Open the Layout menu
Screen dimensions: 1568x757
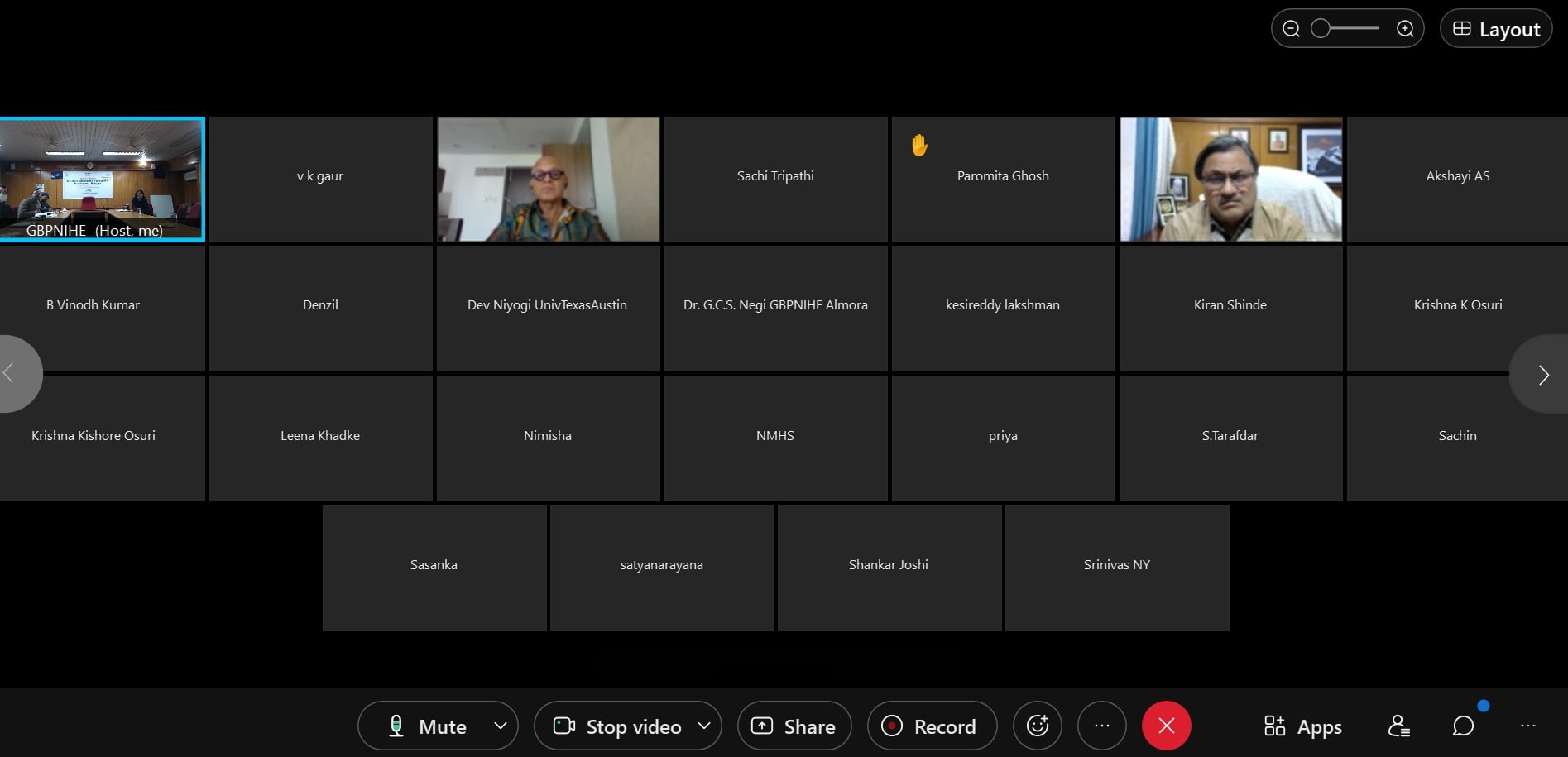click(x=1496, y=29)
